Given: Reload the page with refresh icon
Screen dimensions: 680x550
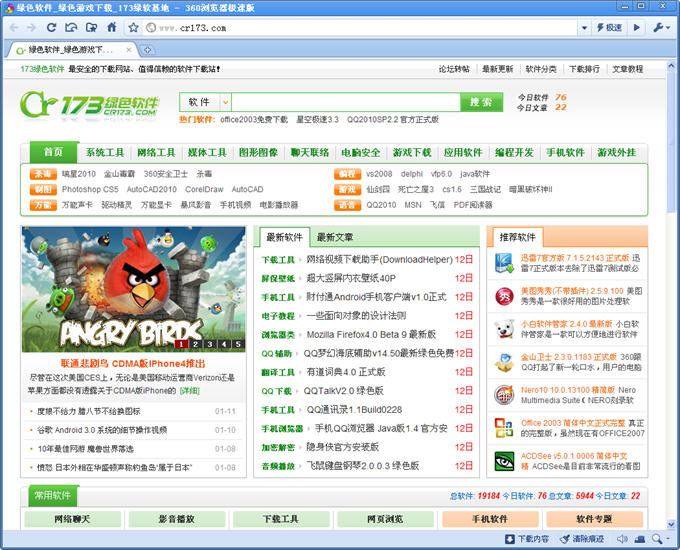Looking at the screenshot, I should [51, 27].
